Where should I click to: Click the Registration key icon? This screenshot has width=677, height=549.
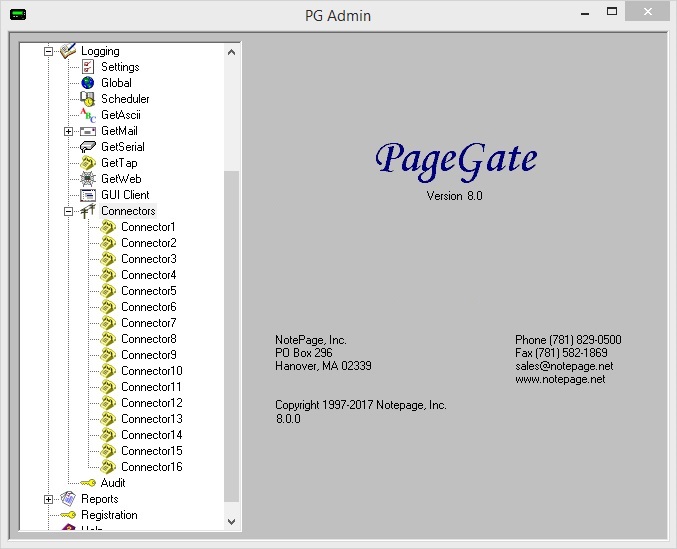68,515
